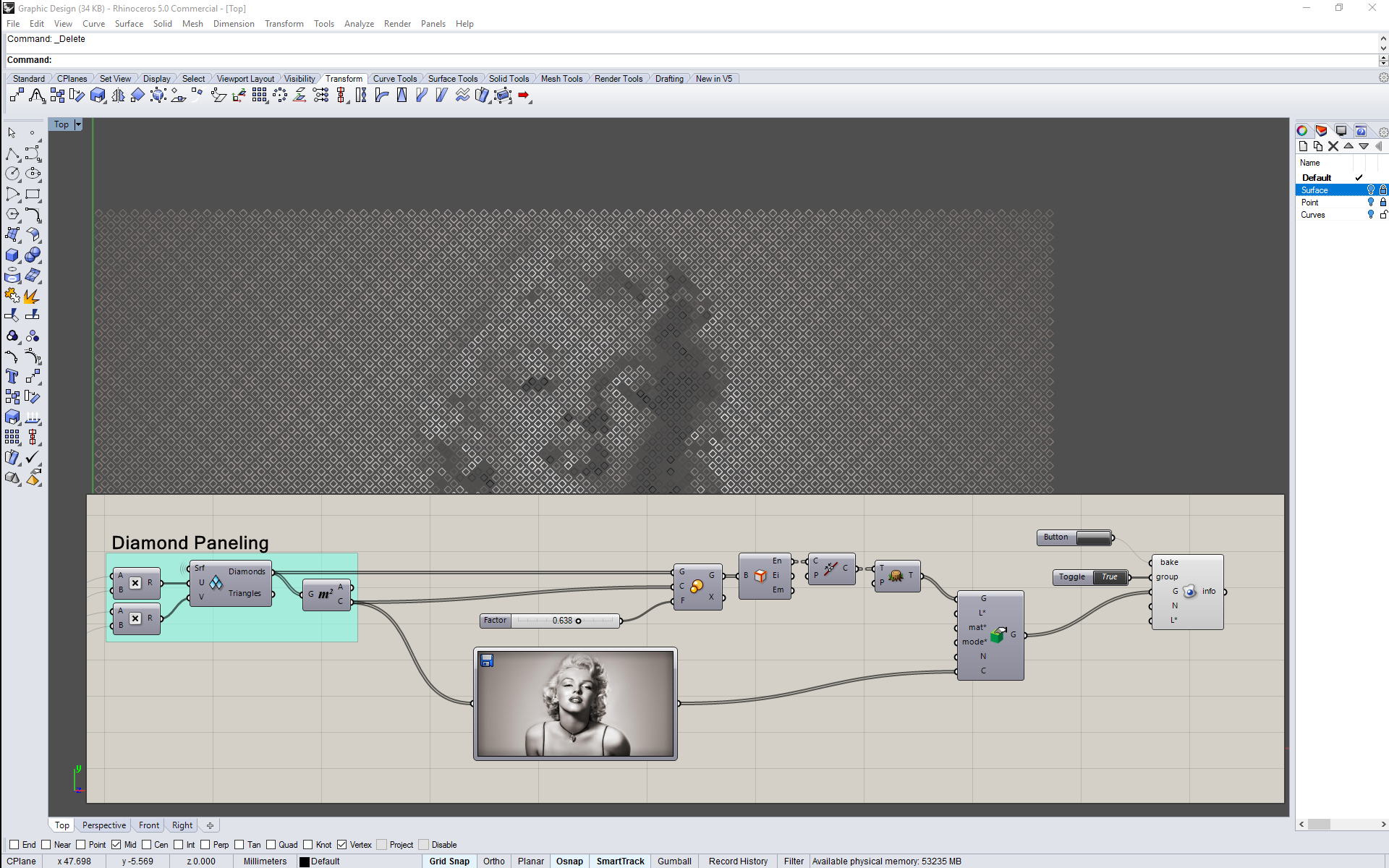Viewport: 1389px width, 868px height.
Task: Open the Top viewport title dropdown arrow
Action: [78, 124]
